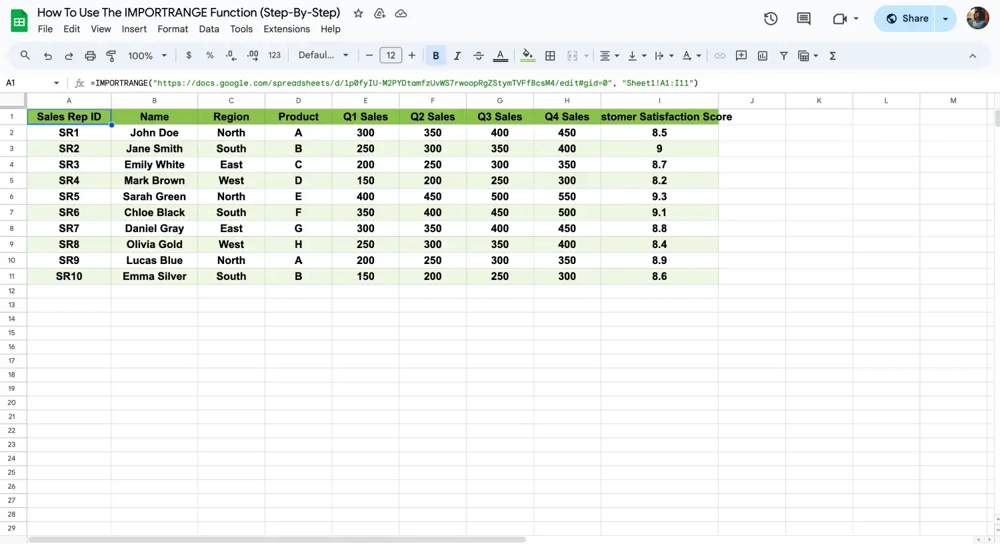Click the insert link icon
1000x544 pixels.
(x=720, y=56)
